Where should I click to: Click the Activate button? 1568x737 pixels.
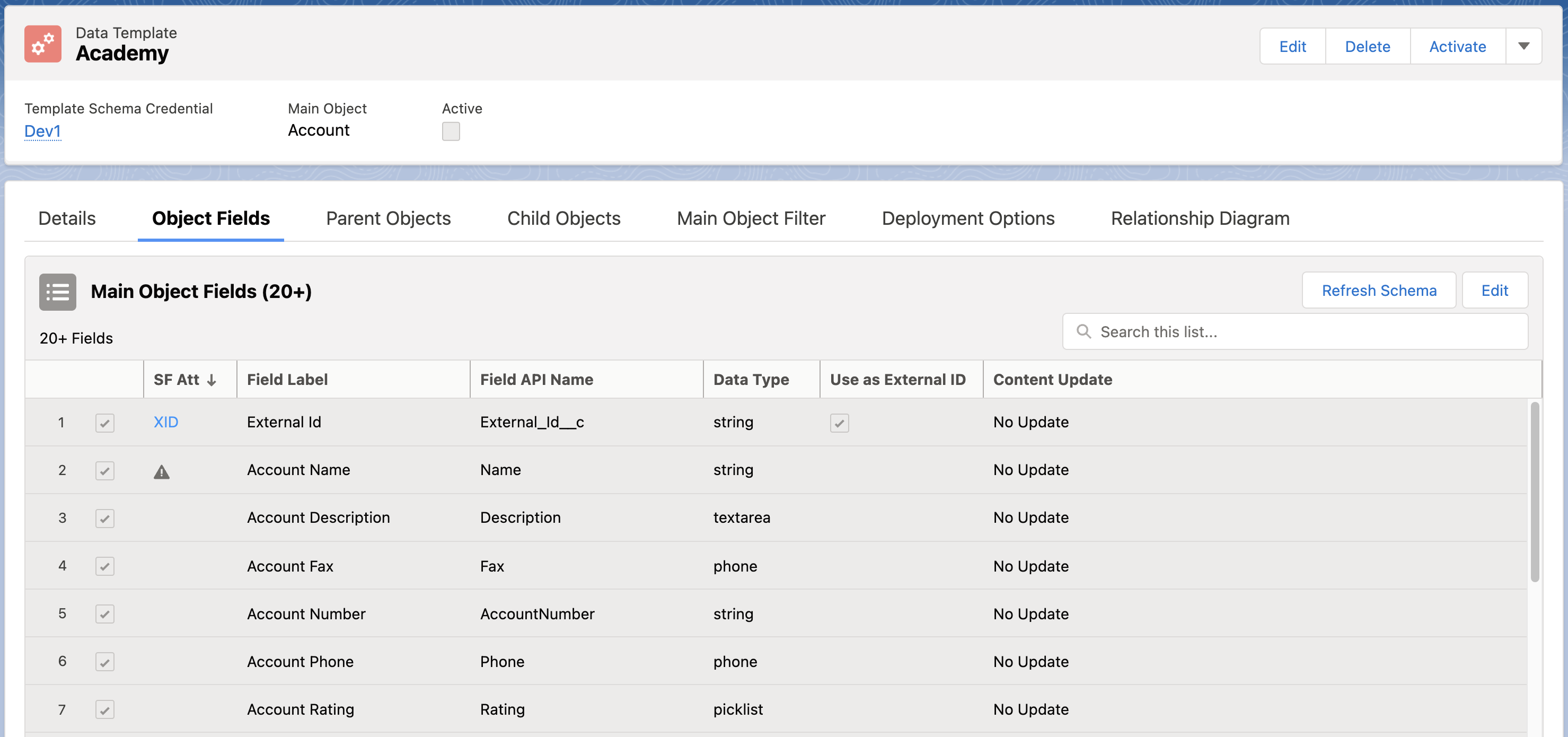(x=1457, y=46)
